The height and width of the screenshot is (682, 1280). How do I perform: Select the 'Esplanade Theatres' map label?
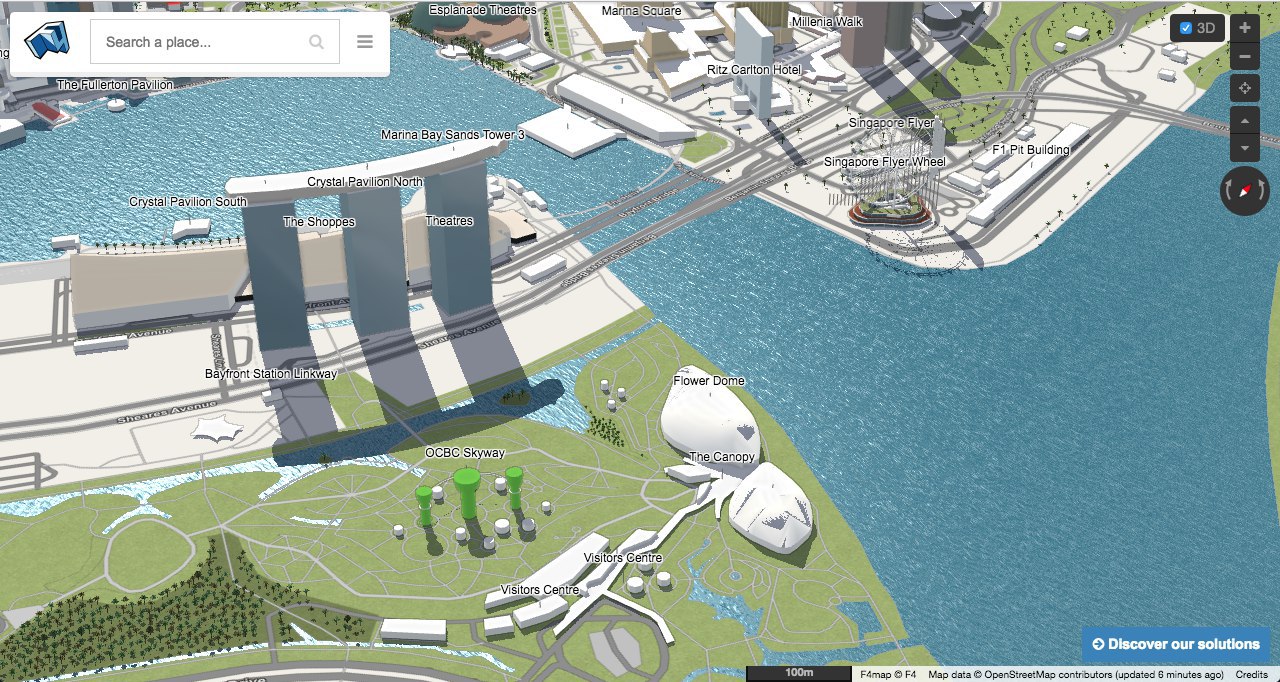tap(483, 10)
